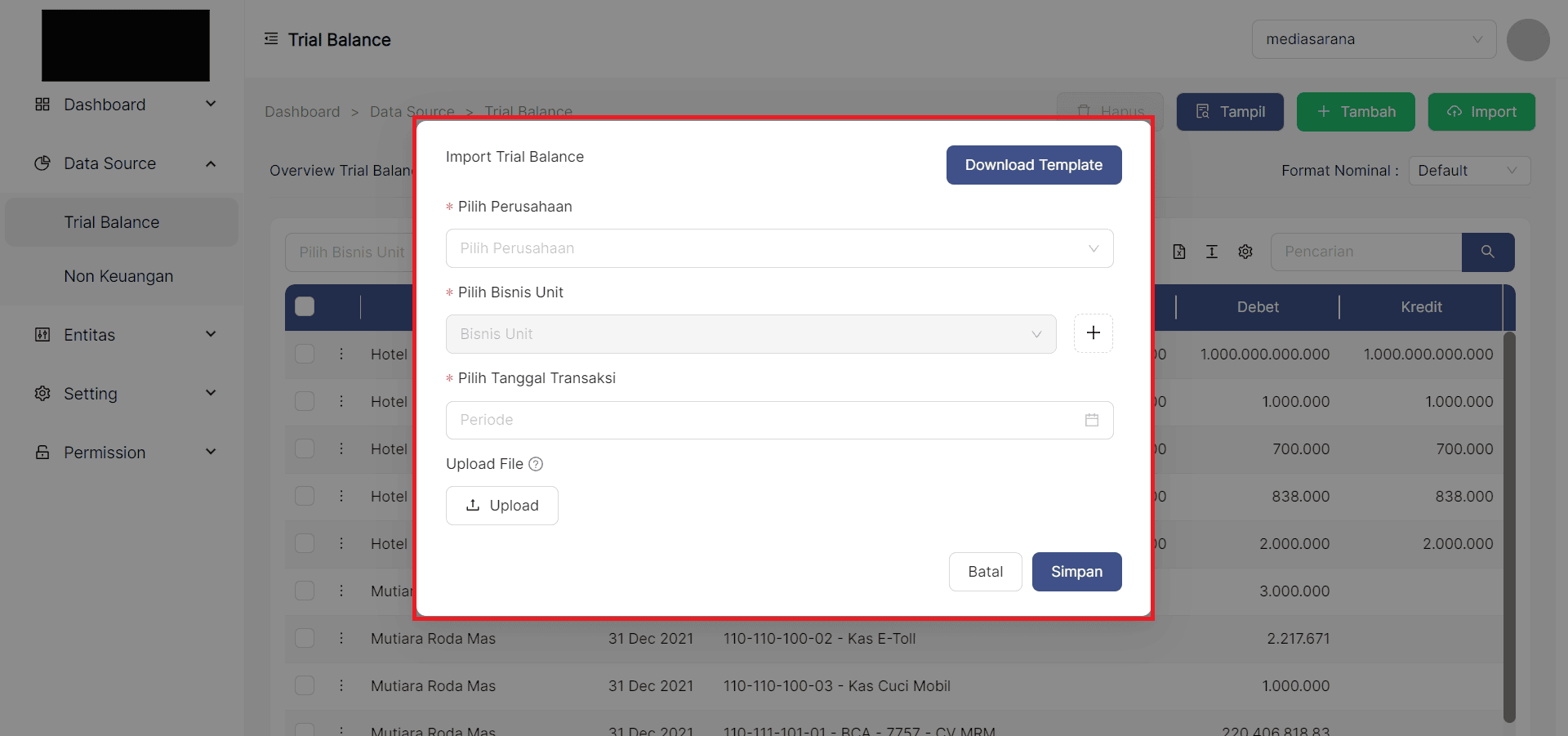1568x736 pixels.
Task: Click the Upload File help question icon
Action: click(536, 464)
